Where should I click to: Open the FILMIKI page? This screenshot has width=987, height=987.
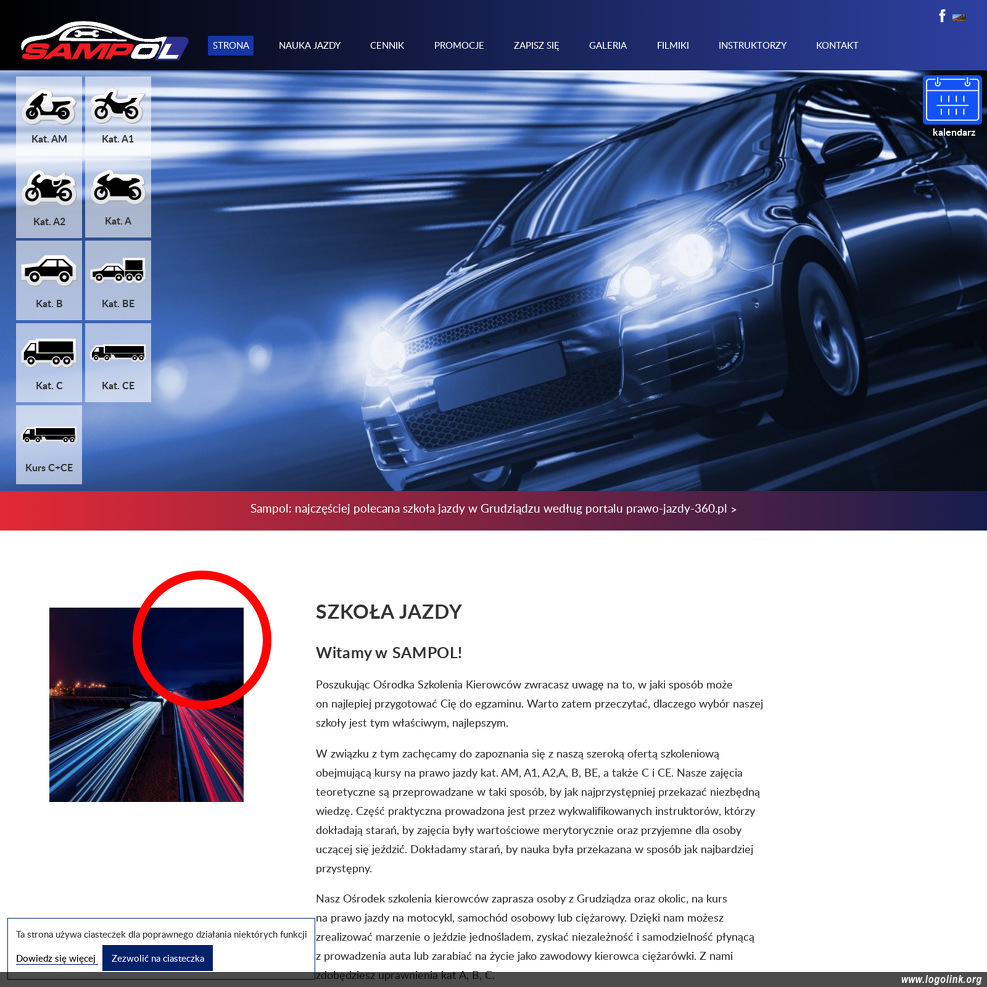[673, 45]
